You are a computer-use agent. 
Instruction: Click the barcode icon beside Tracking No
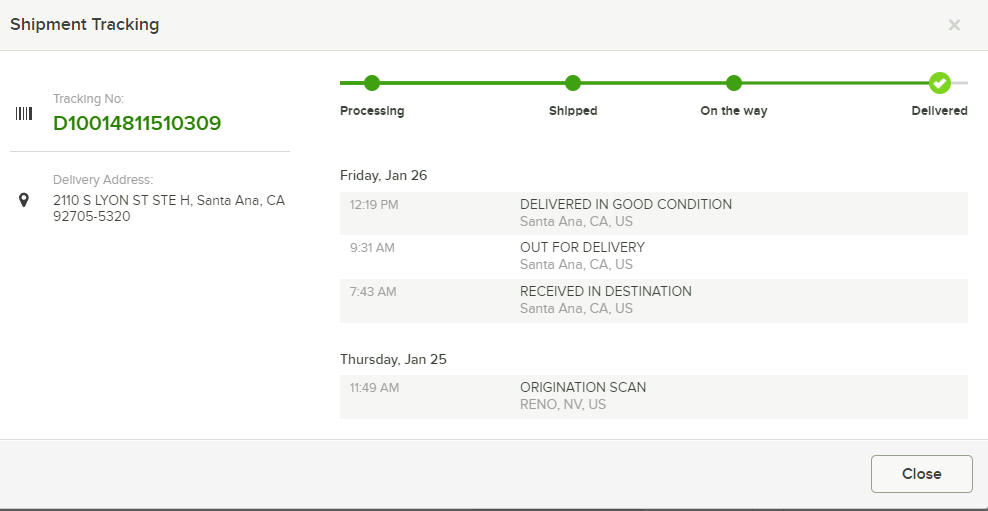point(24,113)
